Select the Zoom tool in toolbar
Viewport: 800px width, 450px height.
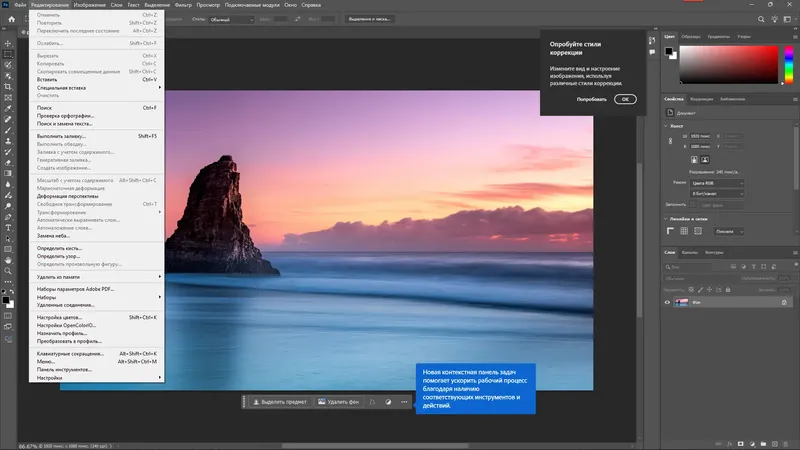8,270
